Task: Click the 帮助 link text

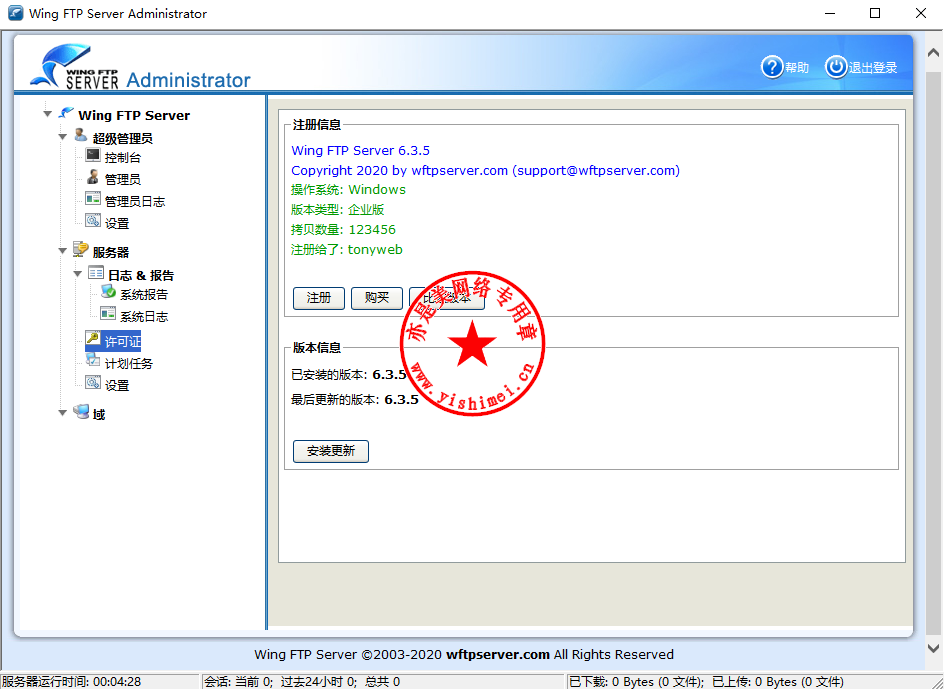Action: [796, 67]
